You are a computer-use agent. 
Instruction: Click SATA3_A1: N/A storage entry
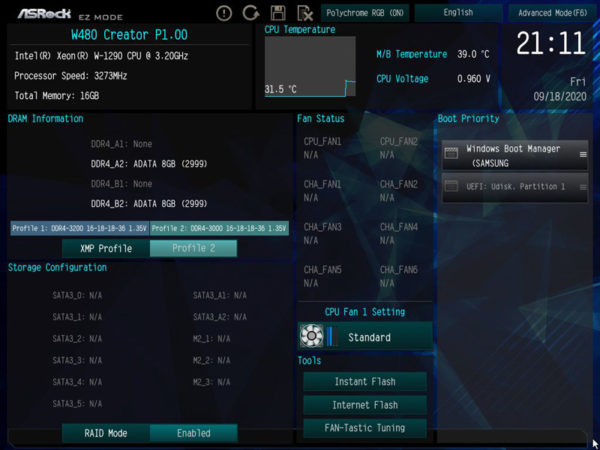[x=220, y=295]
